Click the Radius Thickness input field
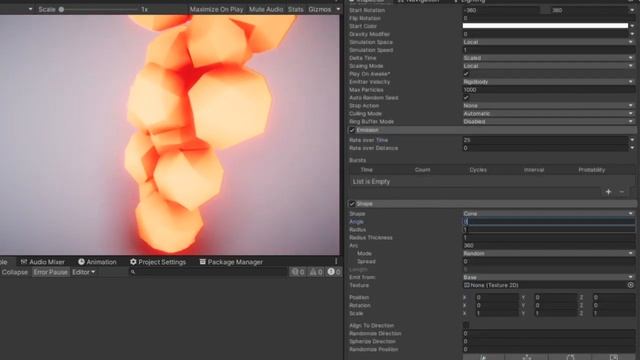This screenshot has height=360, width=640. pos(549,238)
